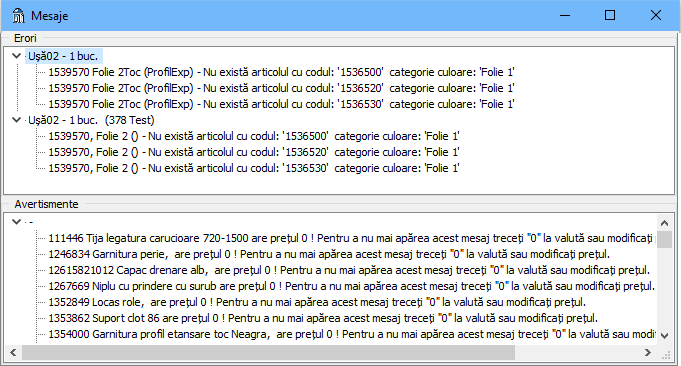681x366 pixels.
Task: Click the Mesaje app icon in title bar
Action: [x=19, y=16]
